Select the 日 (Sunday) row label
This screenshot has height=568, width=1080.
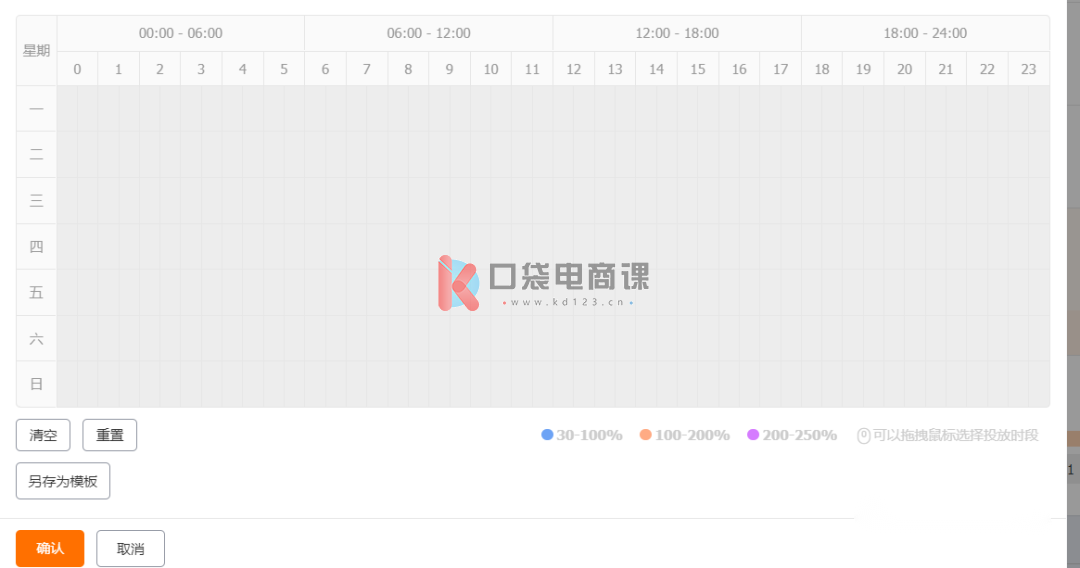pyautogui.click(x=37, y=384)
